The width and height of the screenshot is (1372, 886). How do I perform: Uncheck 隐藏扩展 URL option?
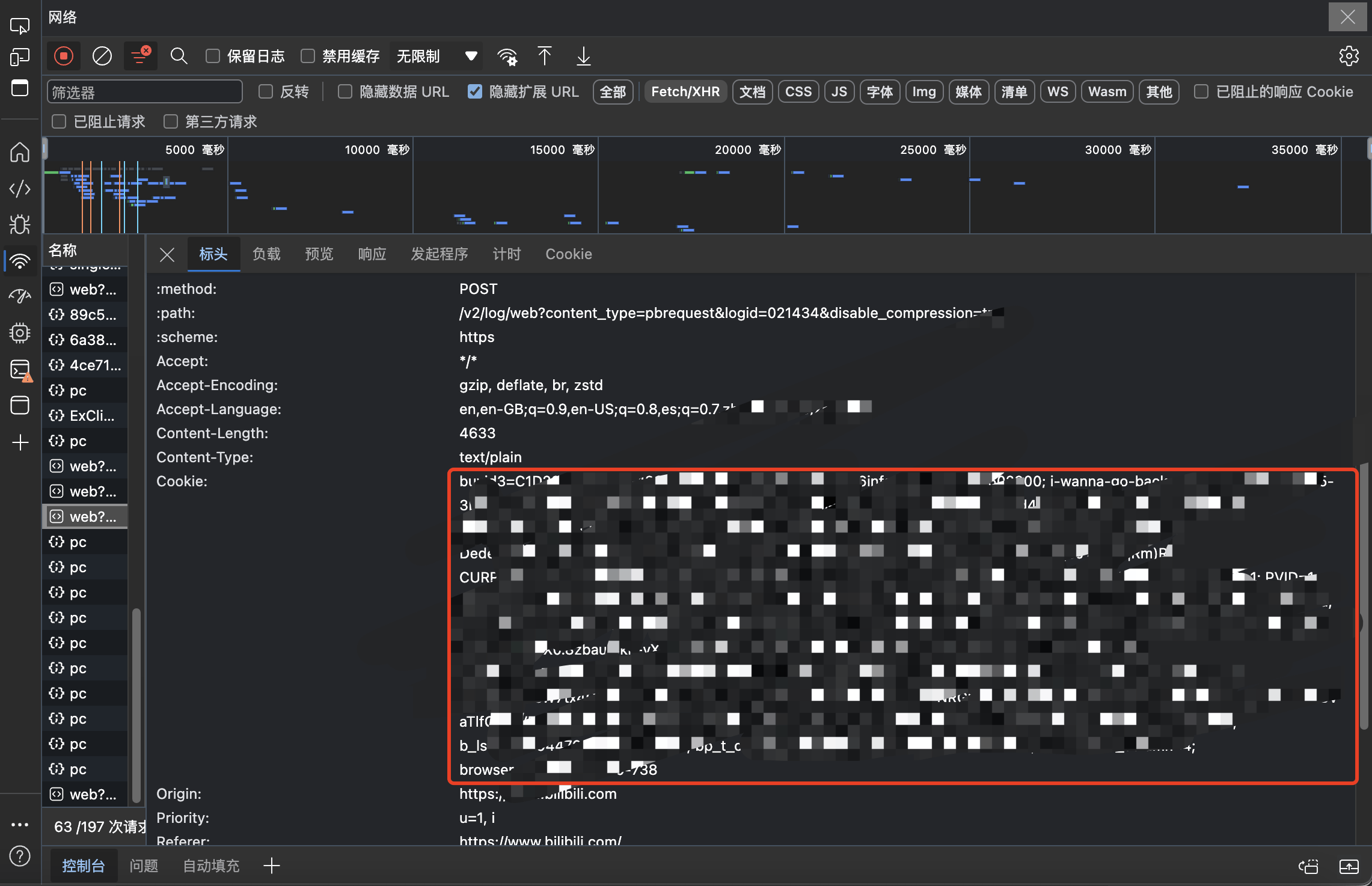[475, 91]
